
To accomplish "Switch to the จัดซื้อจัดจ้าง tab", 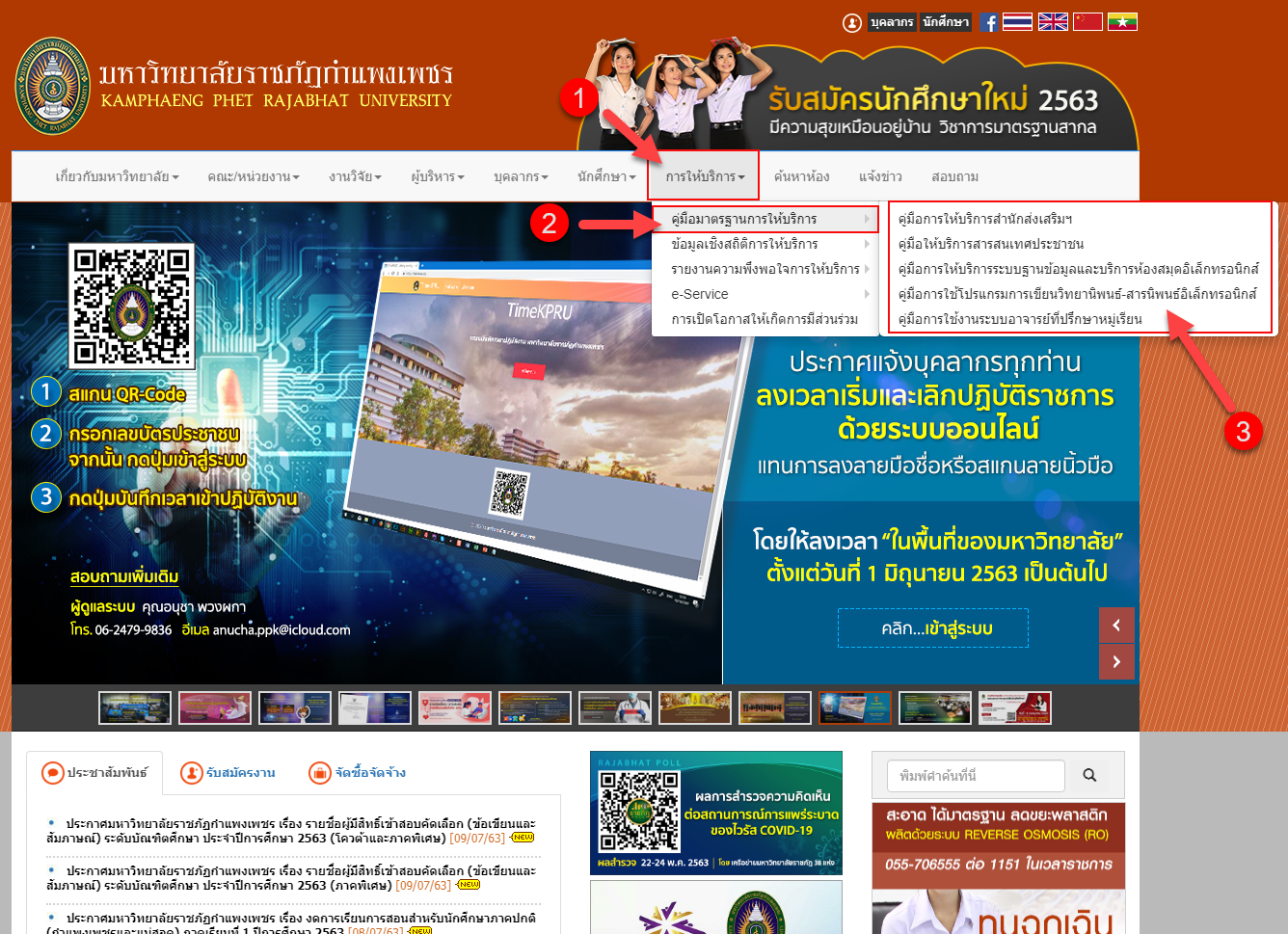I will point(357,773).
